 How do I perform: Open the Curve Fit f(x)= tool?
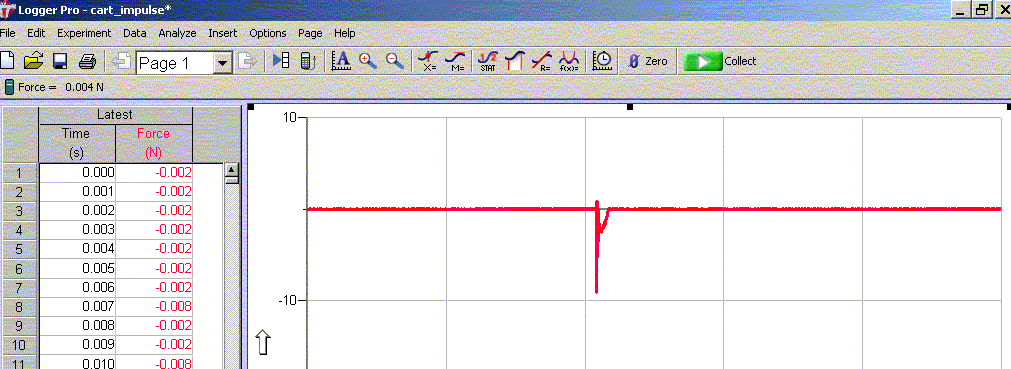point(569,61)
